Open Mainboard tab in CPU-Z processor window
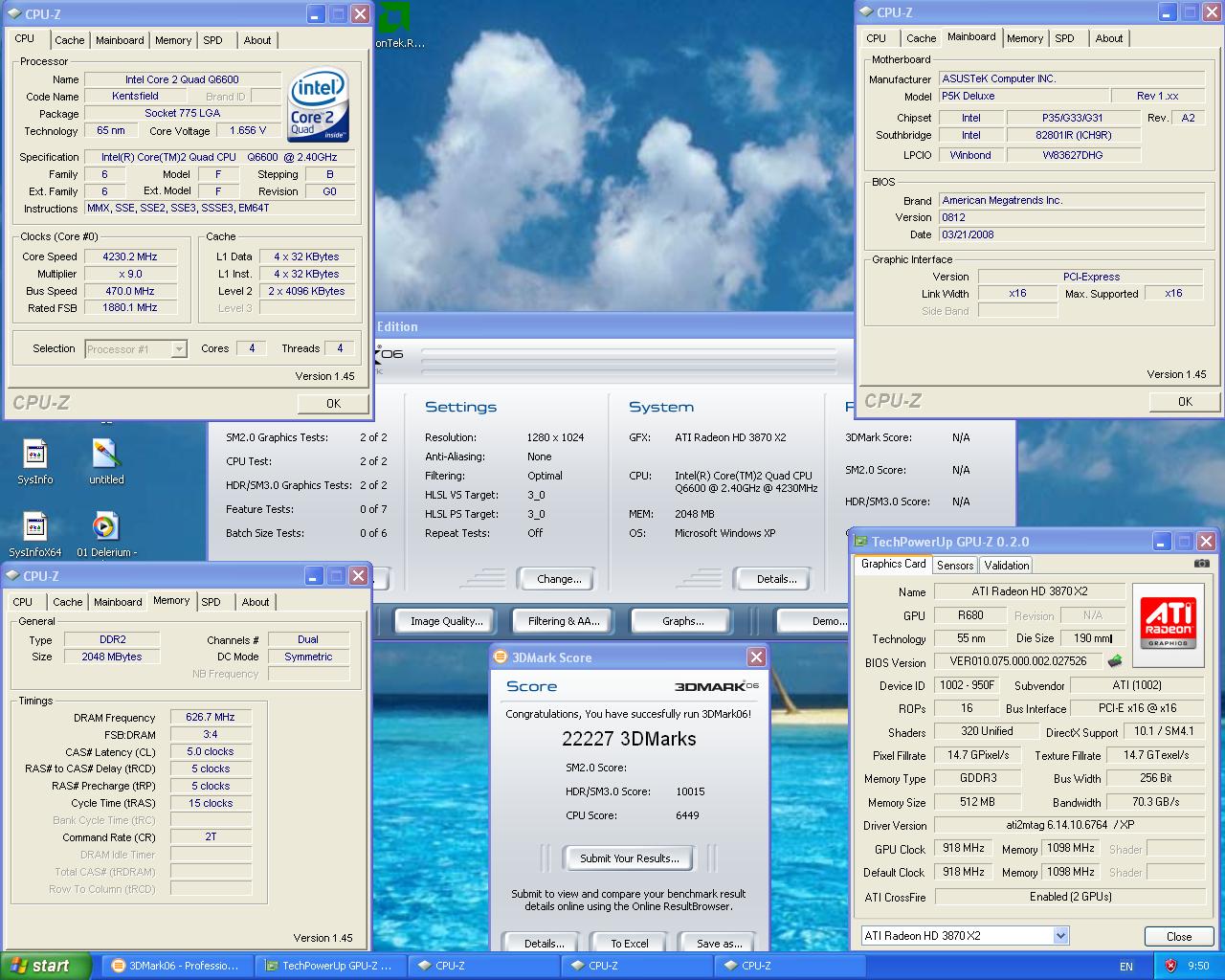The height and width of the screenshot is (980, 1225). click(x=121, y=40)
